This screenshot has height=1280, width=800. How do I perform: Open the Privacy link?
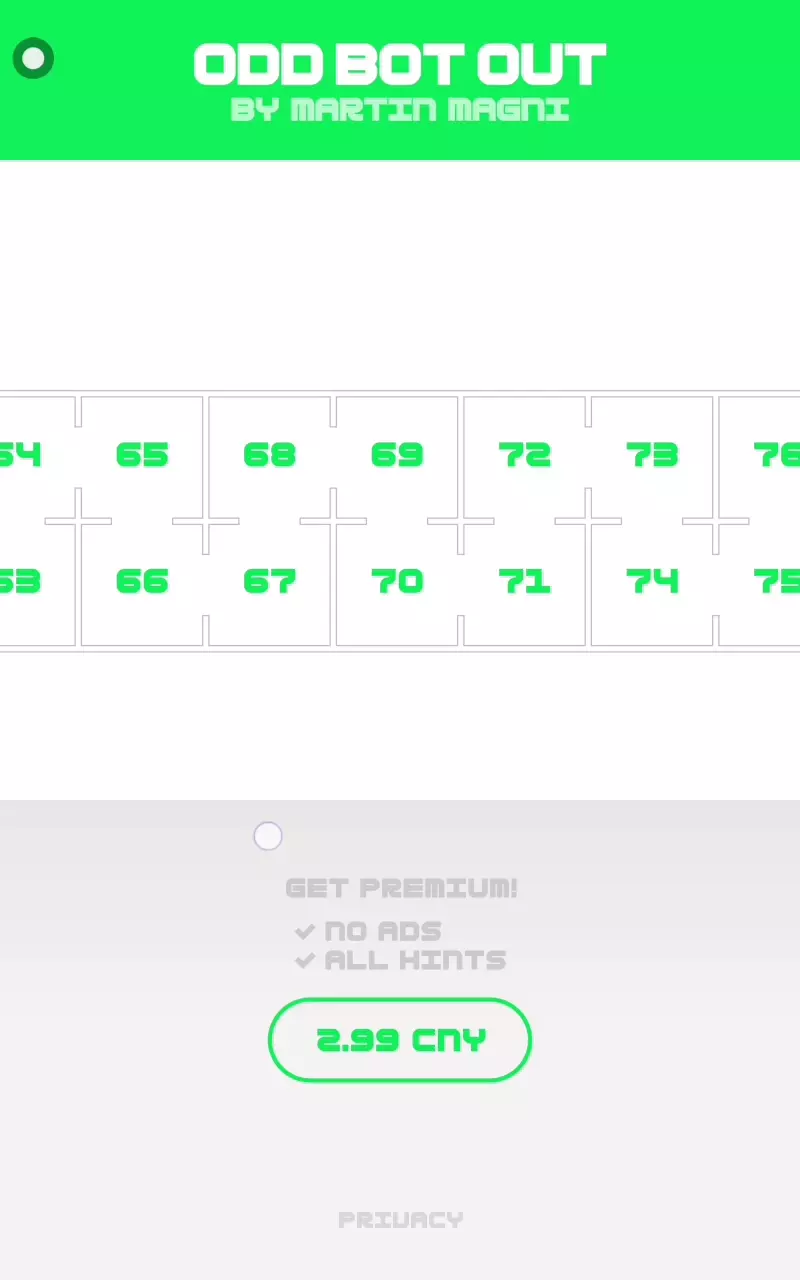[x=400, y=1220]
